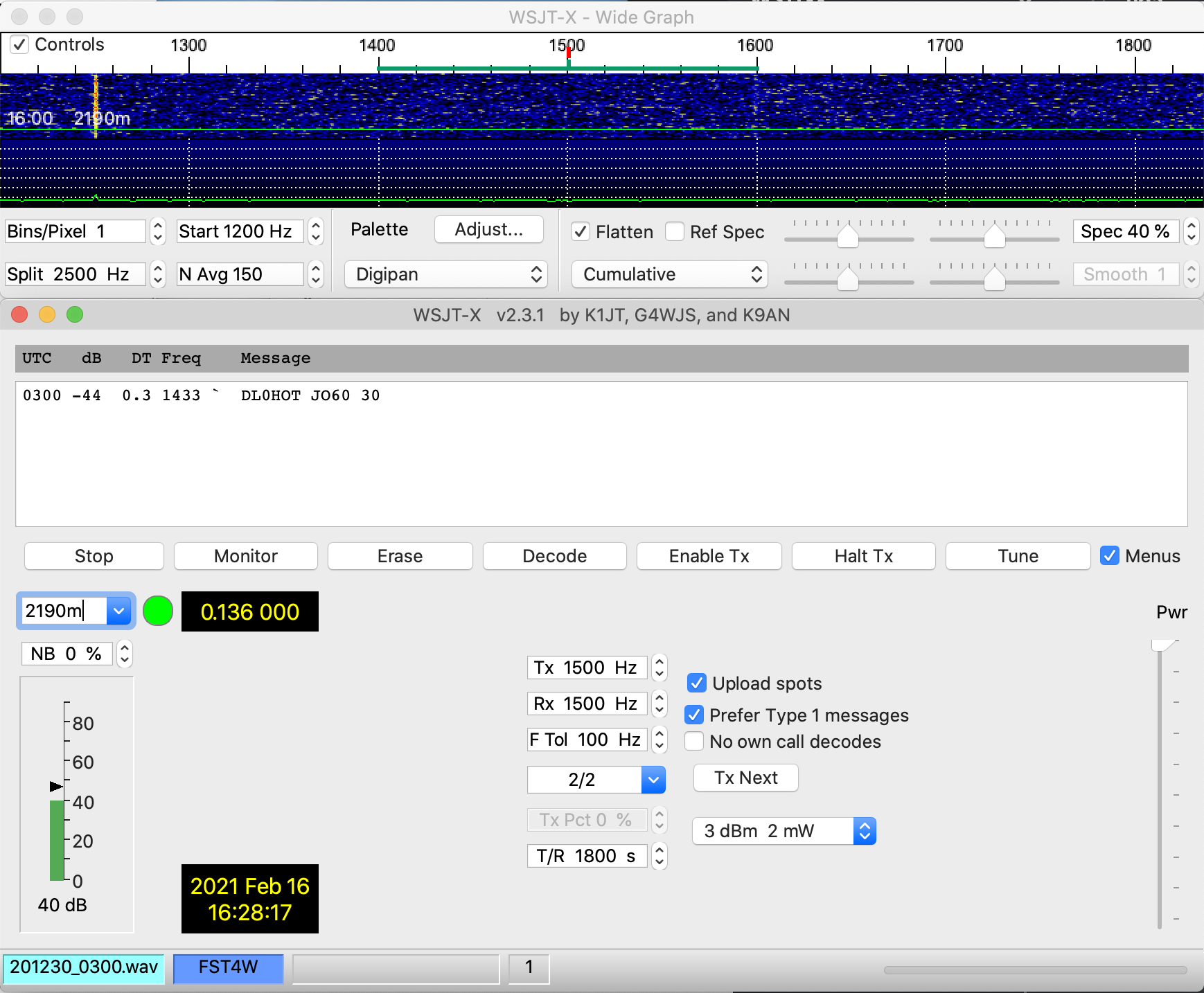Click the Spec 40 % stepper arrows
1204x993 pixels.
[1192, 231]
